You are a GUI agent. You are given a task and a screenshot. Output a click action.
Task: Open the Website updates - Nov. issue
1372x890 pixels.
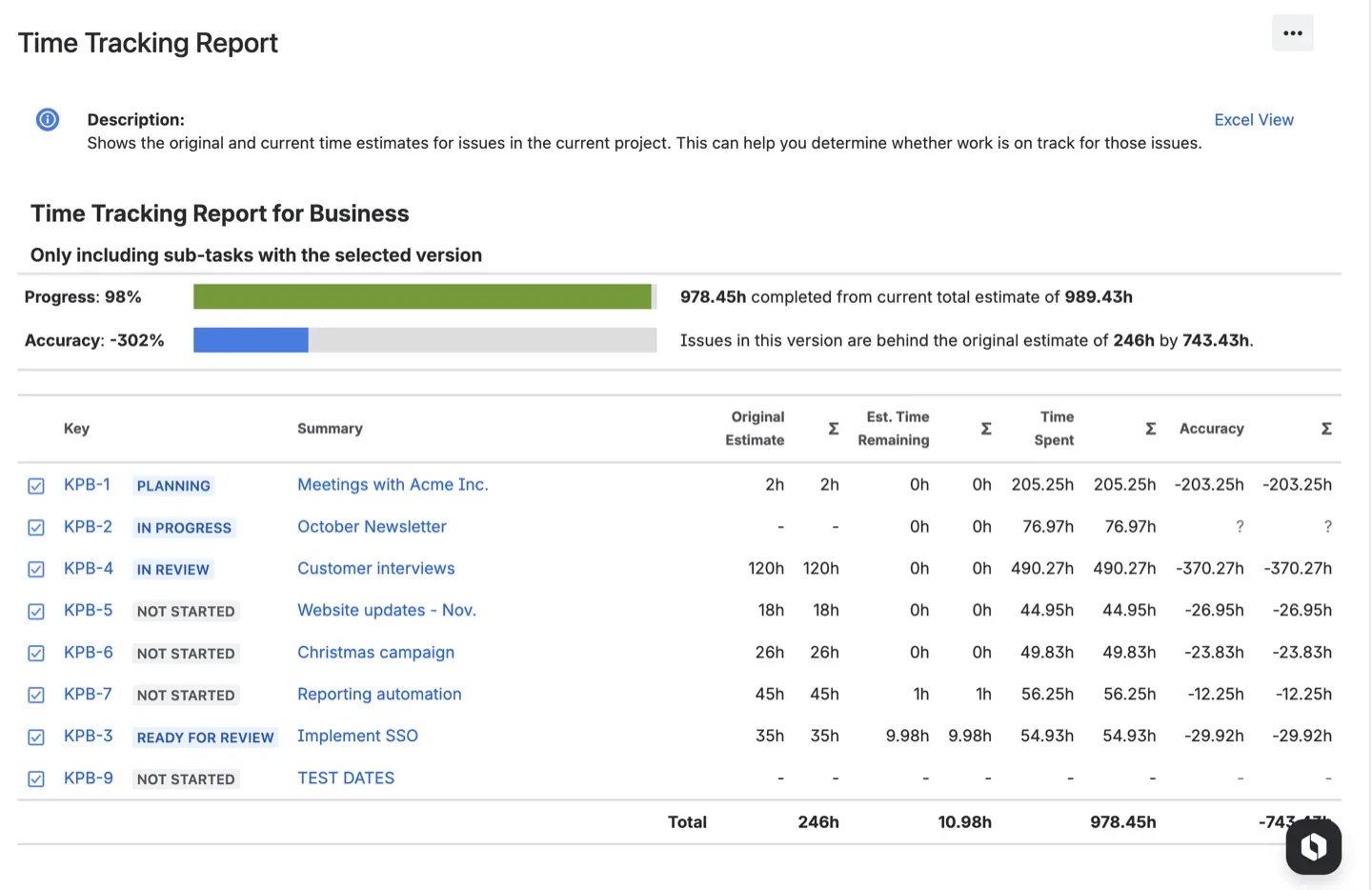(x=387, y=610)
